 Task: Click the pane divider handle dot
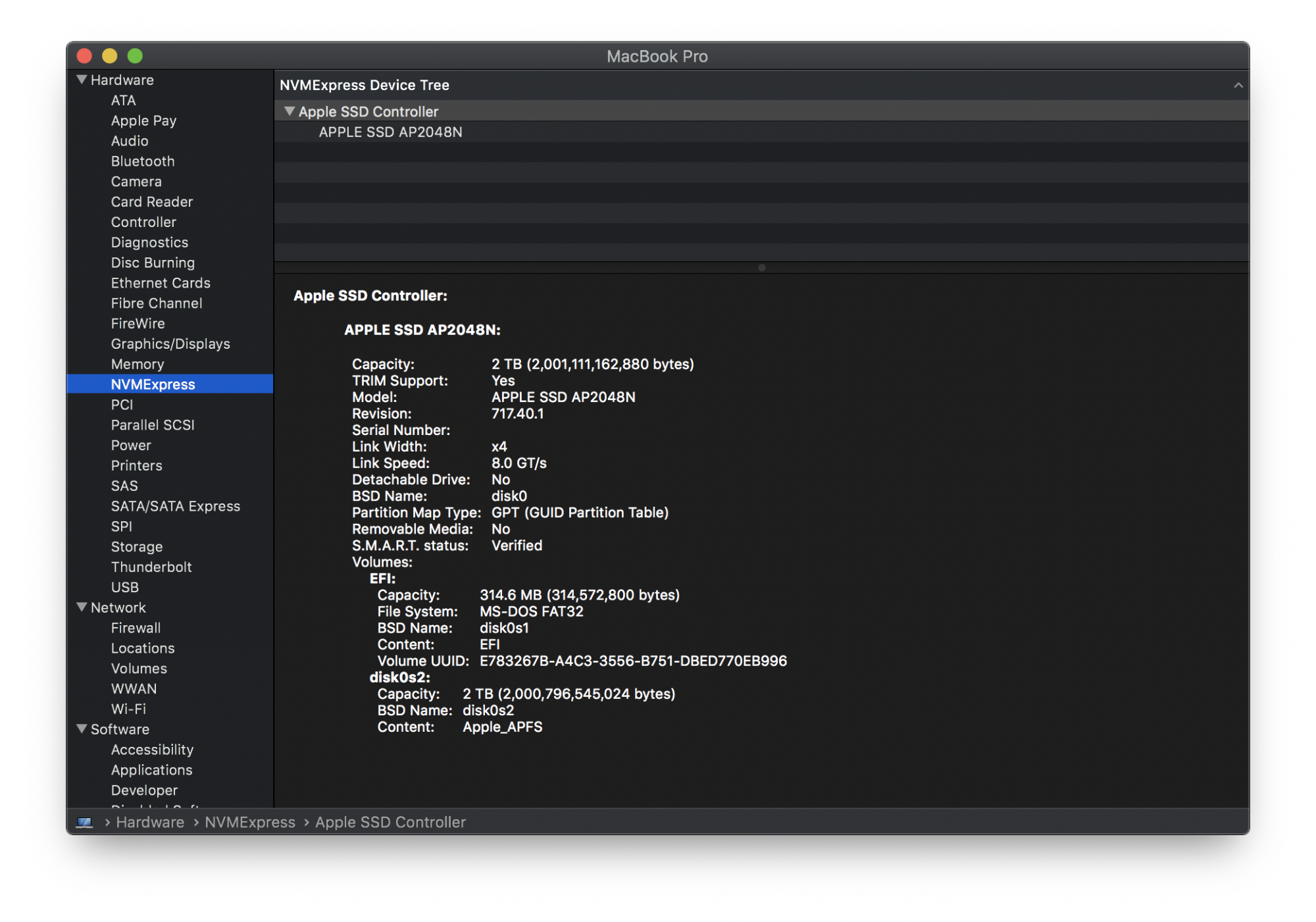point(761,268)
